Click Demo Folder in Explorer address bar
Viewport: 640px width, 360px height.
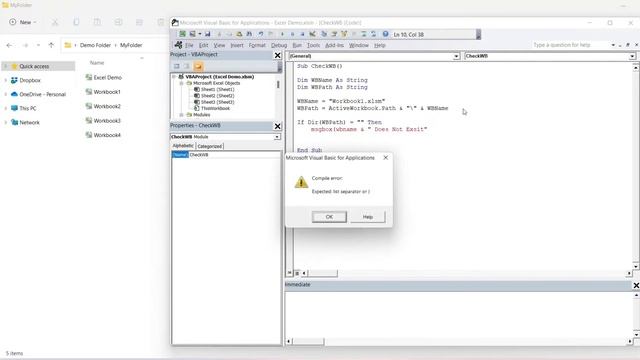tap(95, 45)
